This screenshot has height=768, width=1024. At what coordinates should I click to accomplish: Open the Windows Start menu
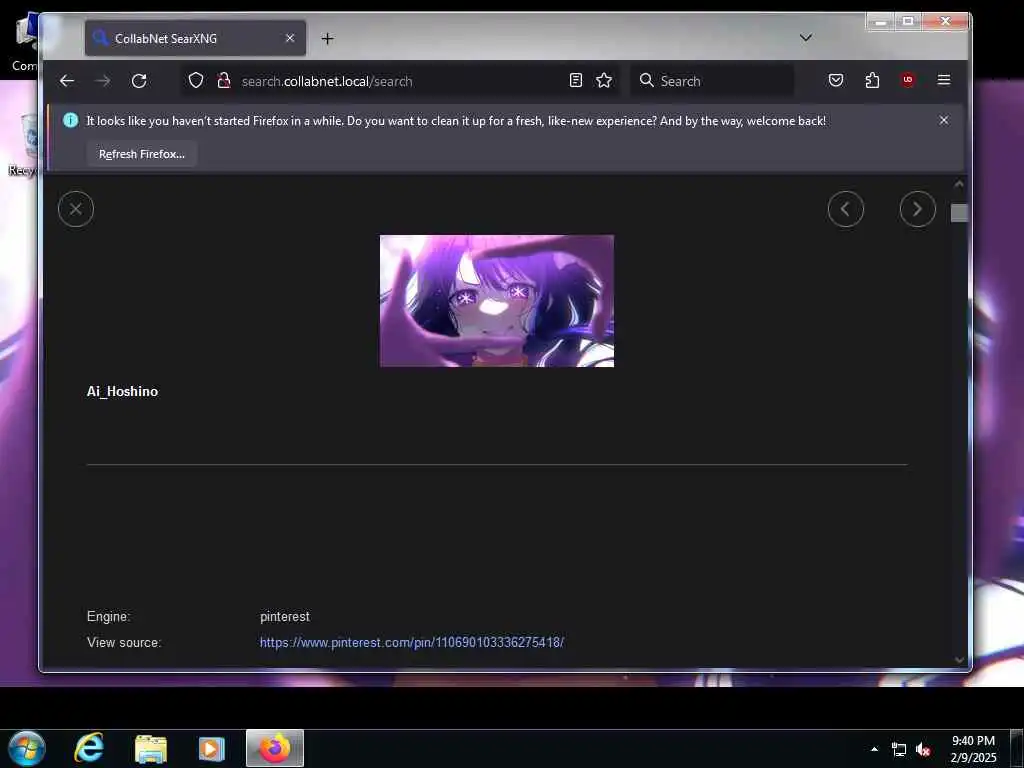[x=27, y=748]
